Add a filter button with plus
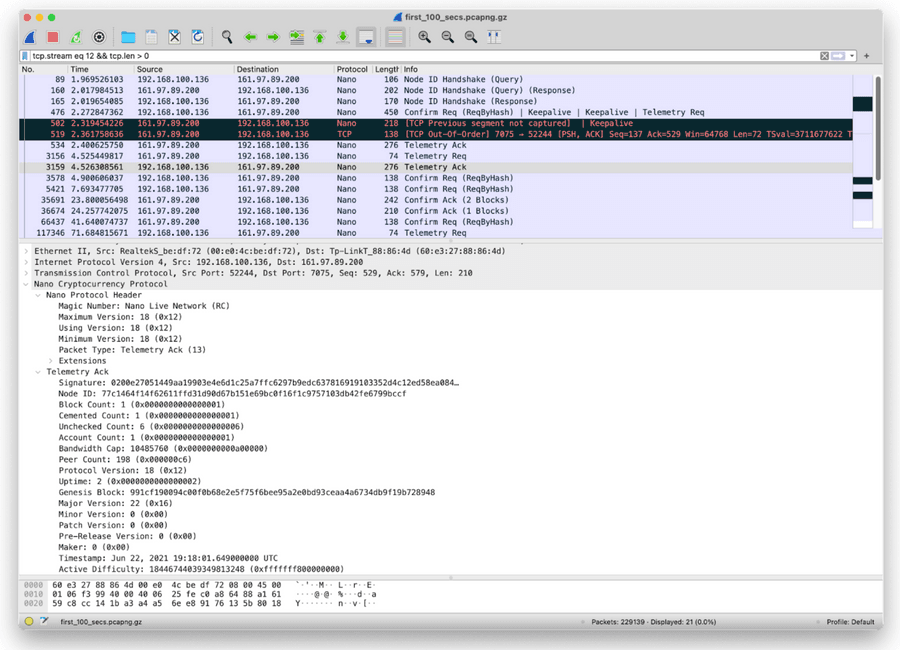Image resolution: width=900 pixels, height=650 pixels. click(x=867, y=56)
